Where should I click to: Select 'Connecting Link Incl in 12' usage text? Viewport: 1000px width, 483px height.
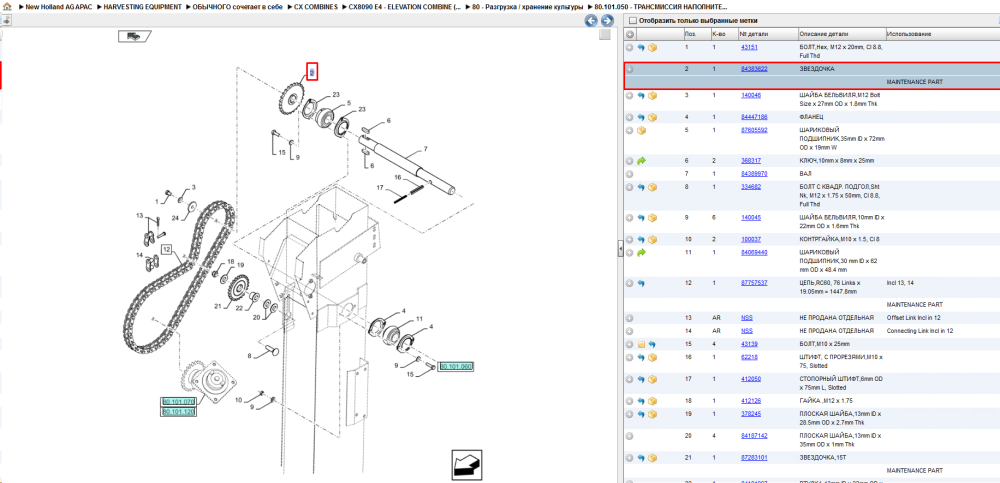920,331
